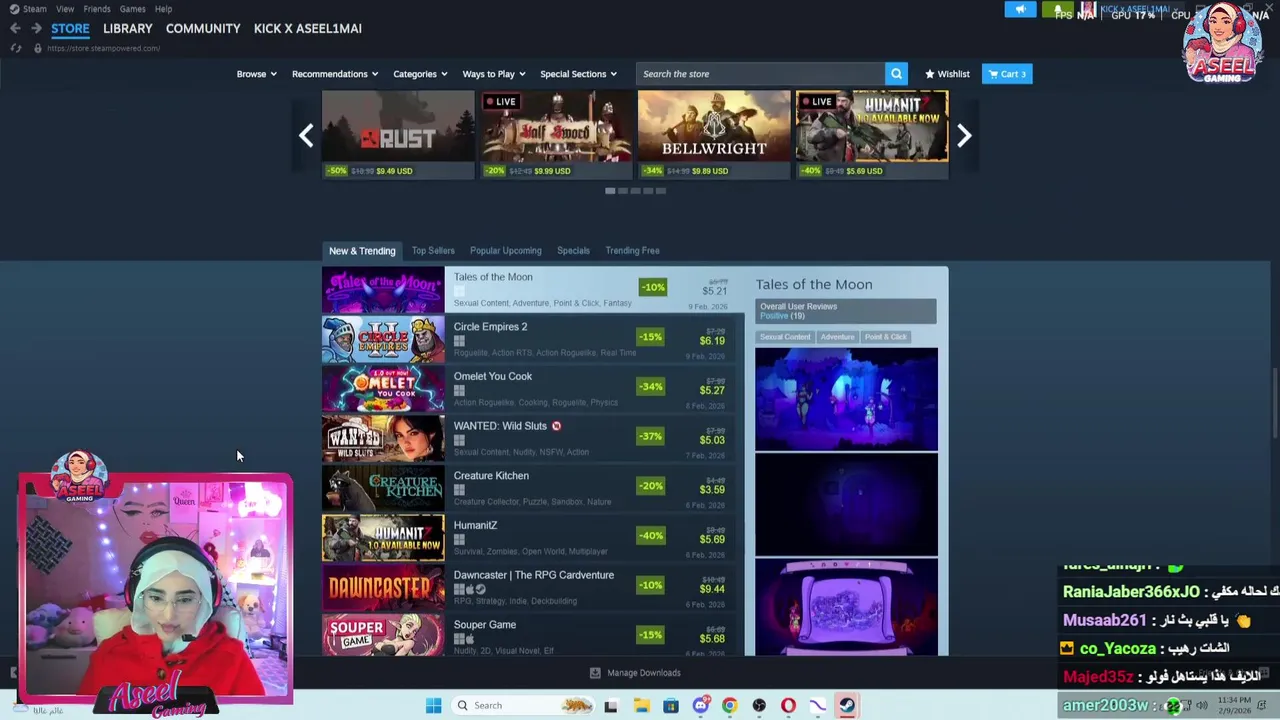Expand Recommendations dropdown
The width and height of the screenshot is (1280, 720).
tap(335, 74)
